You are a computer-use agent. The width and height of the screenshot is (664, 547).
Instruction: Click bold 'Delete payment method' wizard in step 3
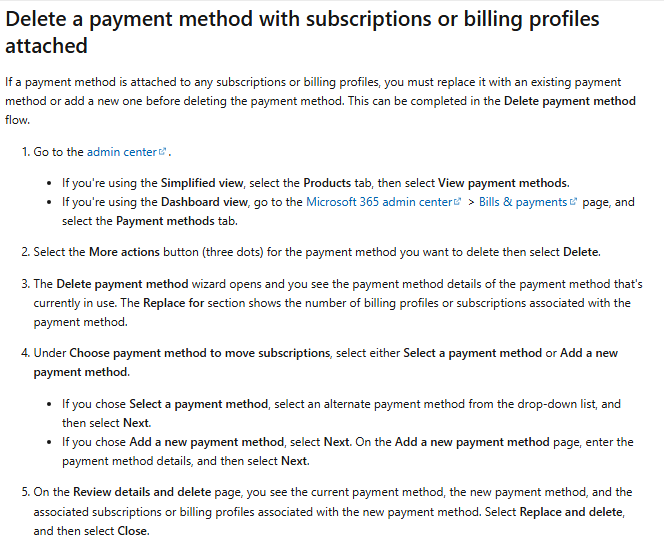[x=122, y=284]
